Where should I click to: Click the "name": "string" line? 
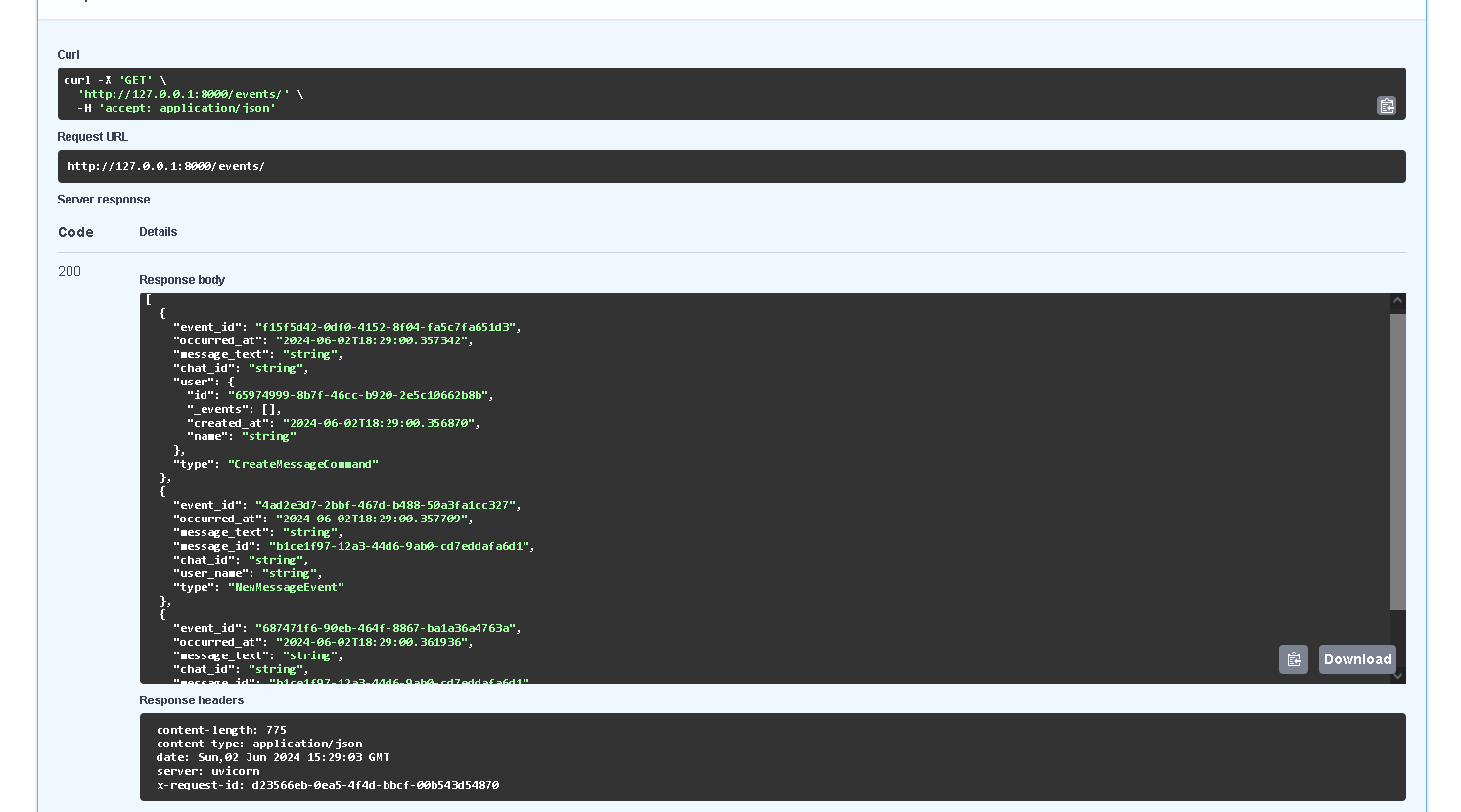(242, 436)
